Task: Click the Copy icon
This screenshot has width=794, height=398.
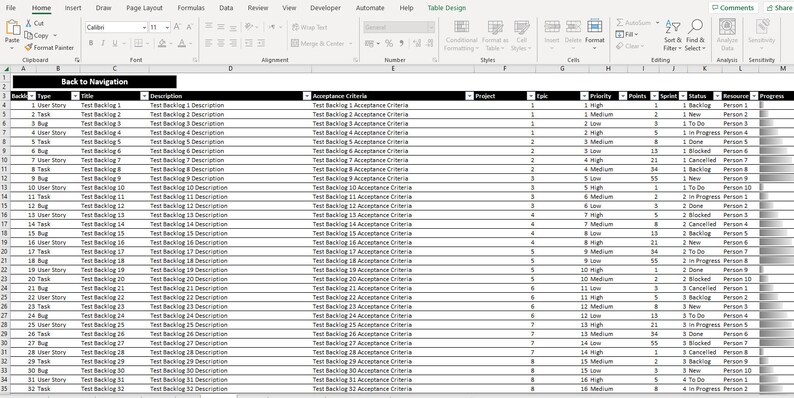Action: 28,35
